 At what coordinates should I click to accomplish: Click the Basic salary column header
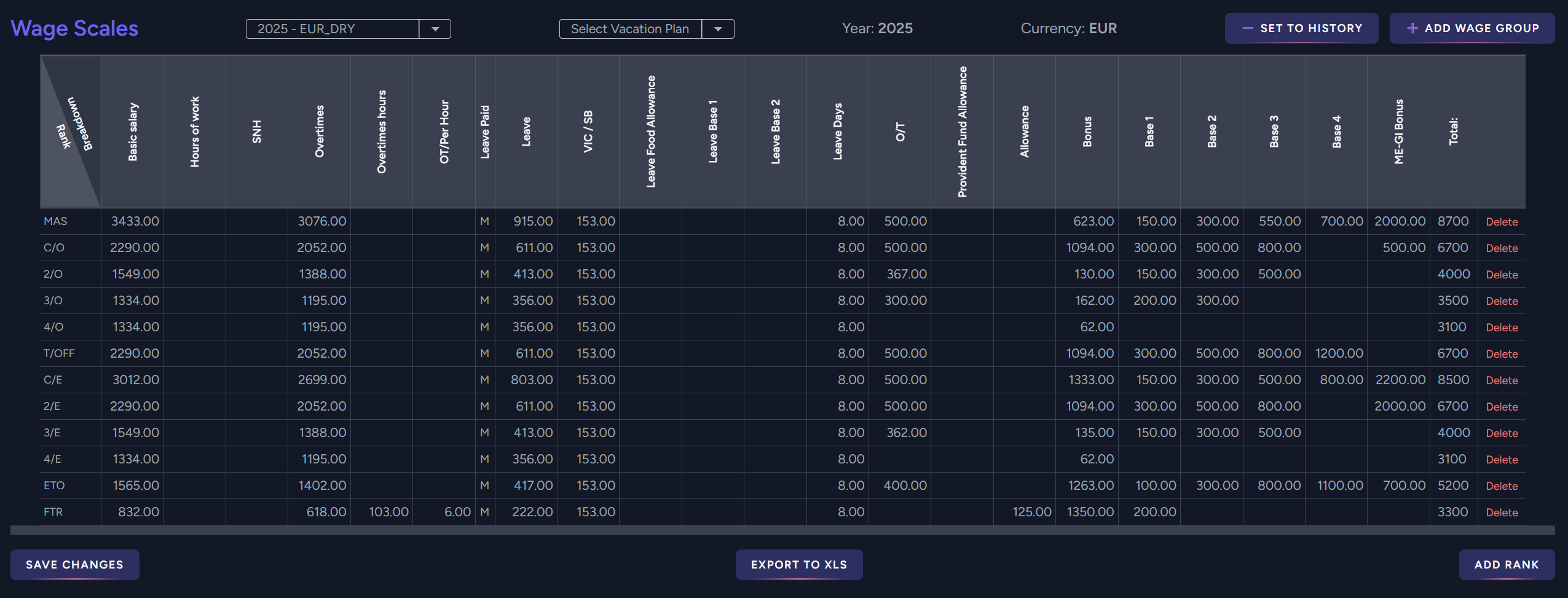(x=132, y=132)
